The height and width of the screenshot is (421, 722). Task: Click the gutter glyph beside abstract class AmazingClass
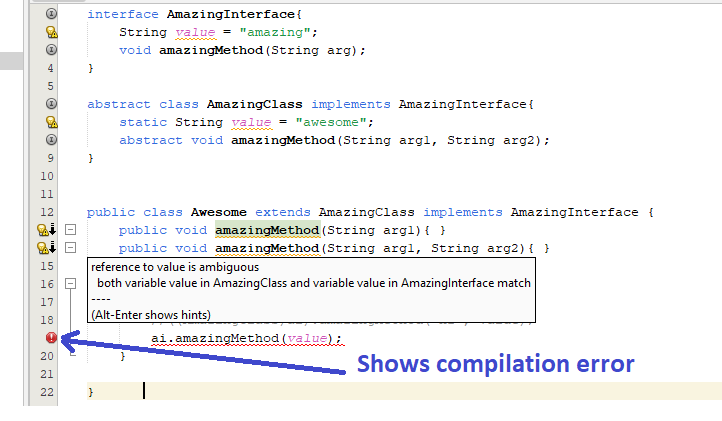pyautogui.click(x=51, y=104)
